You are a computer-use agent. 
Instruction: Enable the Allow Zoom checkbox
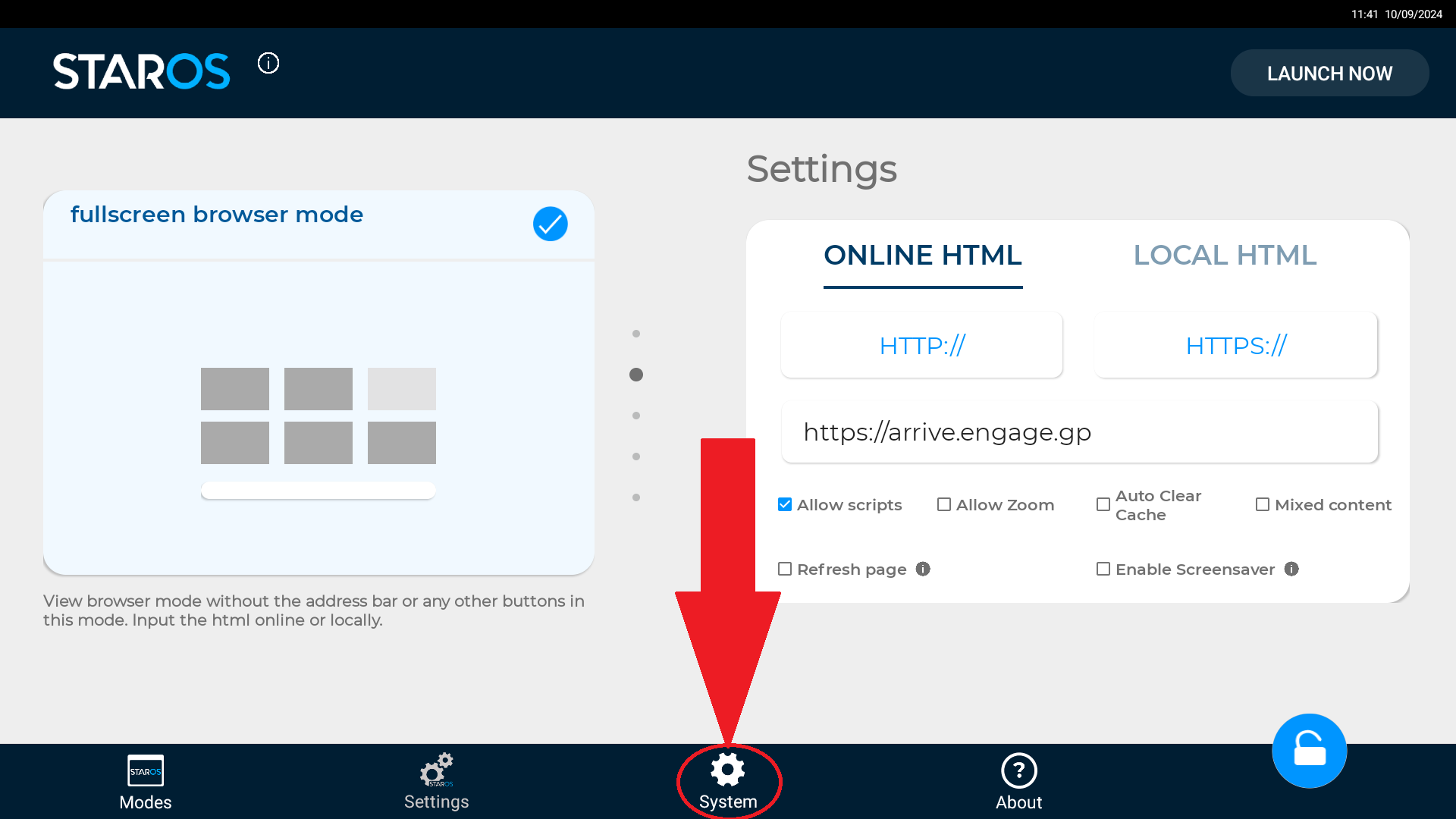click(944, 504)
